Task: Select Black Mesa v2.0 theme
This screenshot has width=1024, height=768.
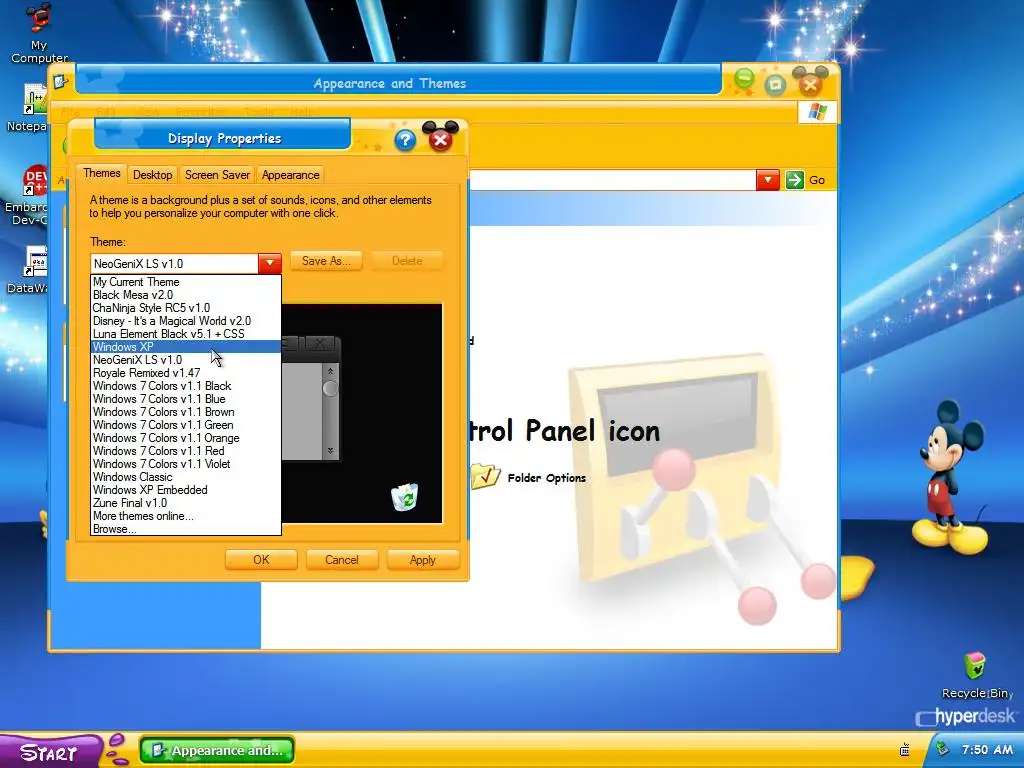Action: click(x=186, y=295)
